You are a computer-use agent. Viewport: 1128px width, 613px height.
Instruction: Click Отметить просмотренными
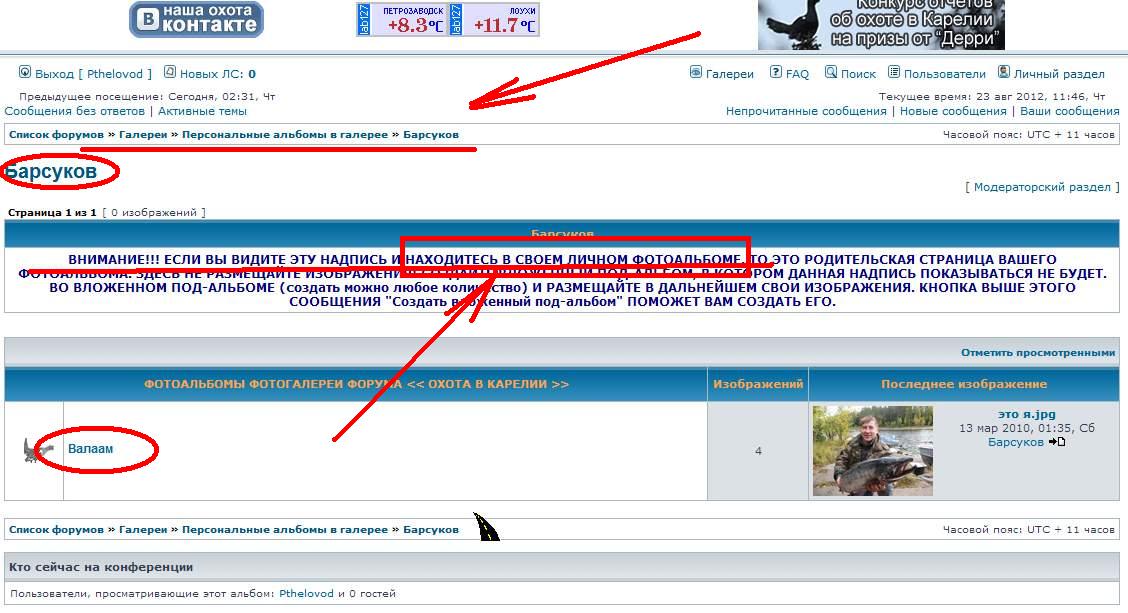pos(1037,353)
